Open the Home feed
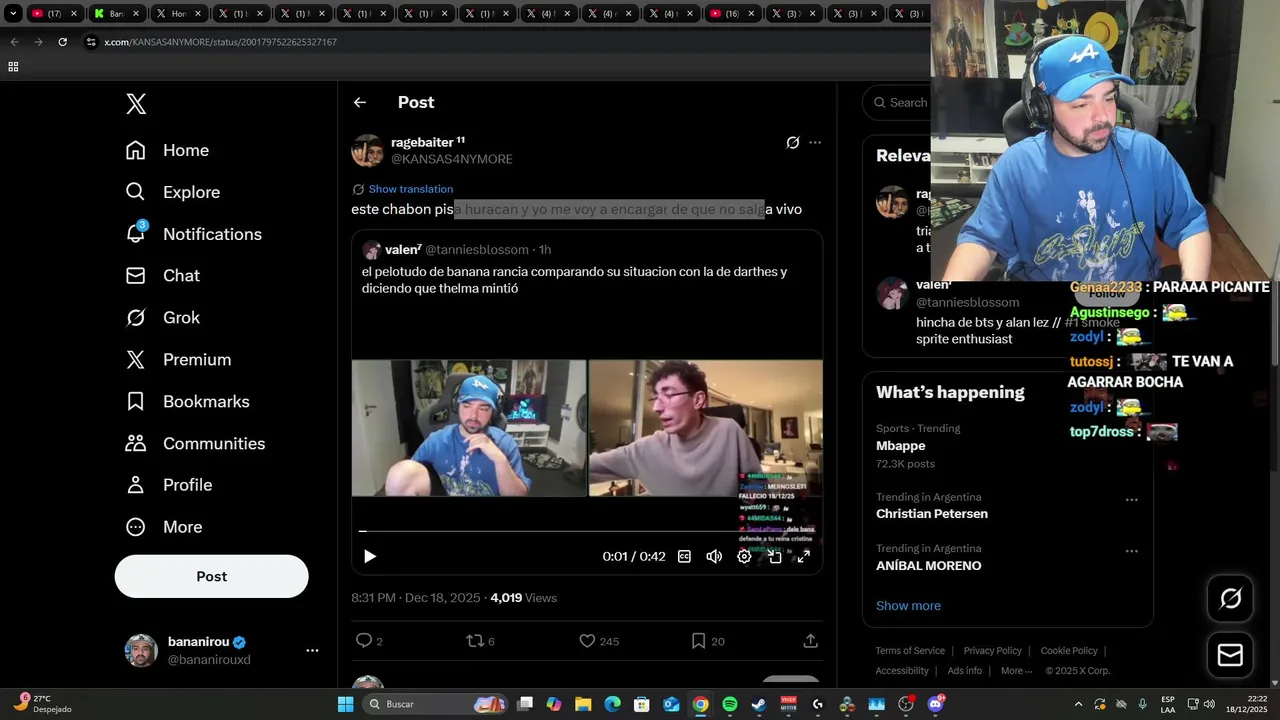The height and width of the screenshot is (720, 1280). point(167,150)
